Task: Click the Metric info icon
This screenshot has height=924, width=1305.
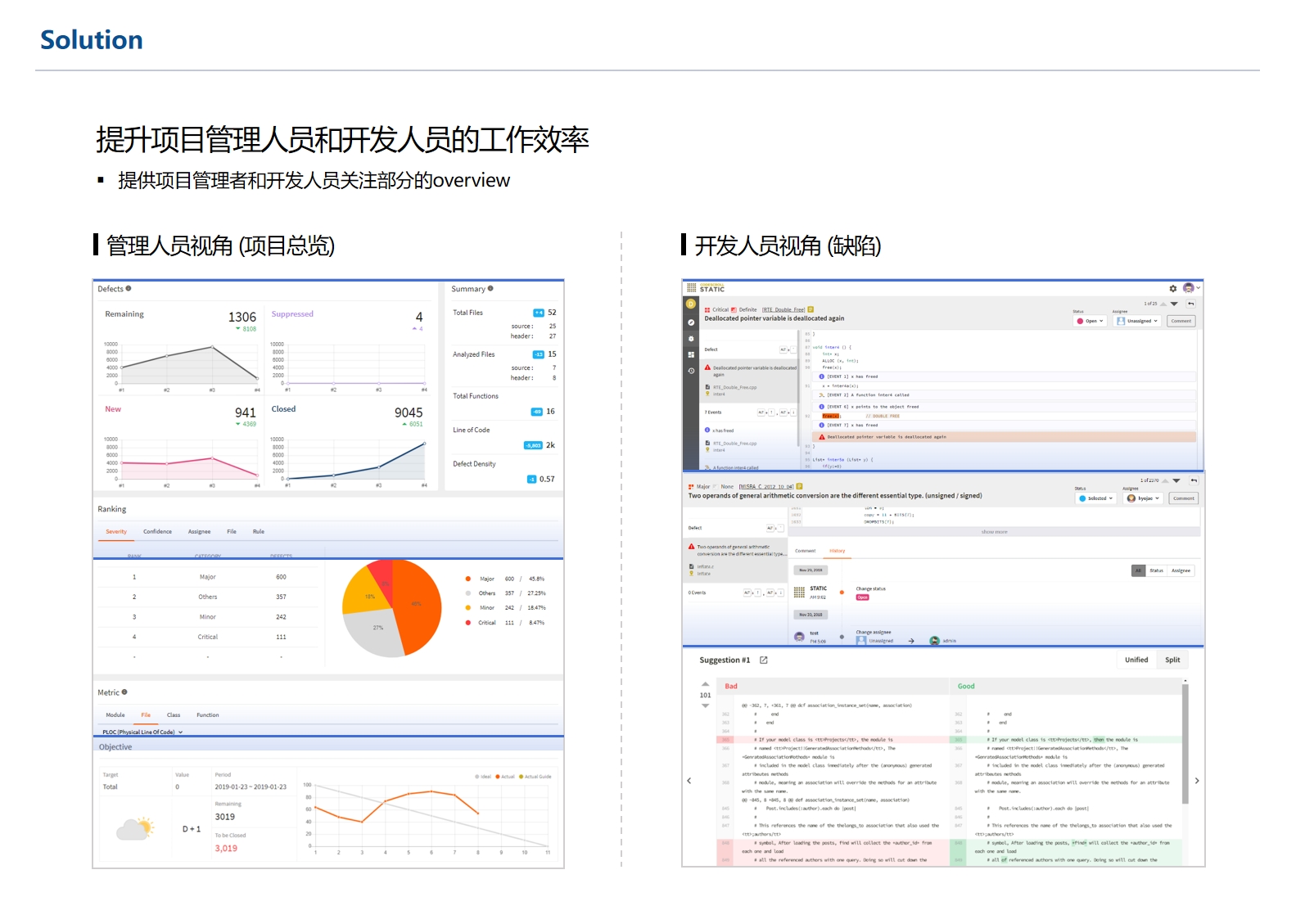Action: 124,692
